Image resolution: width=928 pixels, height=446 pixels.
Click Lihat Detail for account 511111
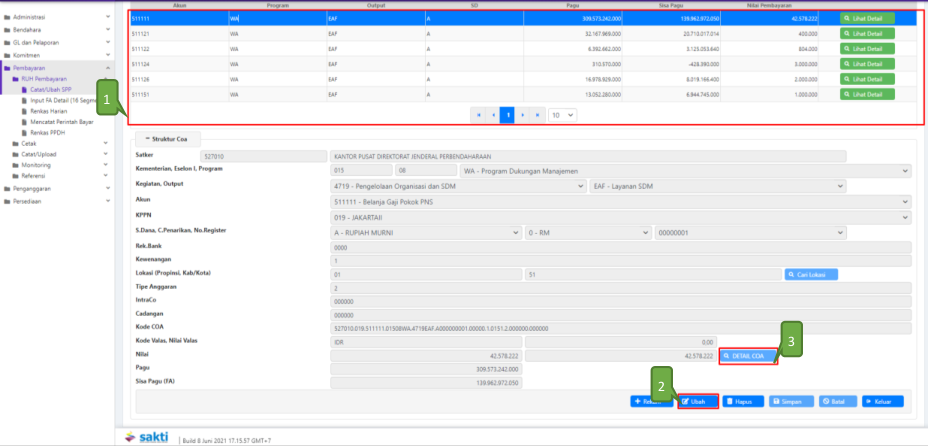pyautogui.click(x=867, y=19)
